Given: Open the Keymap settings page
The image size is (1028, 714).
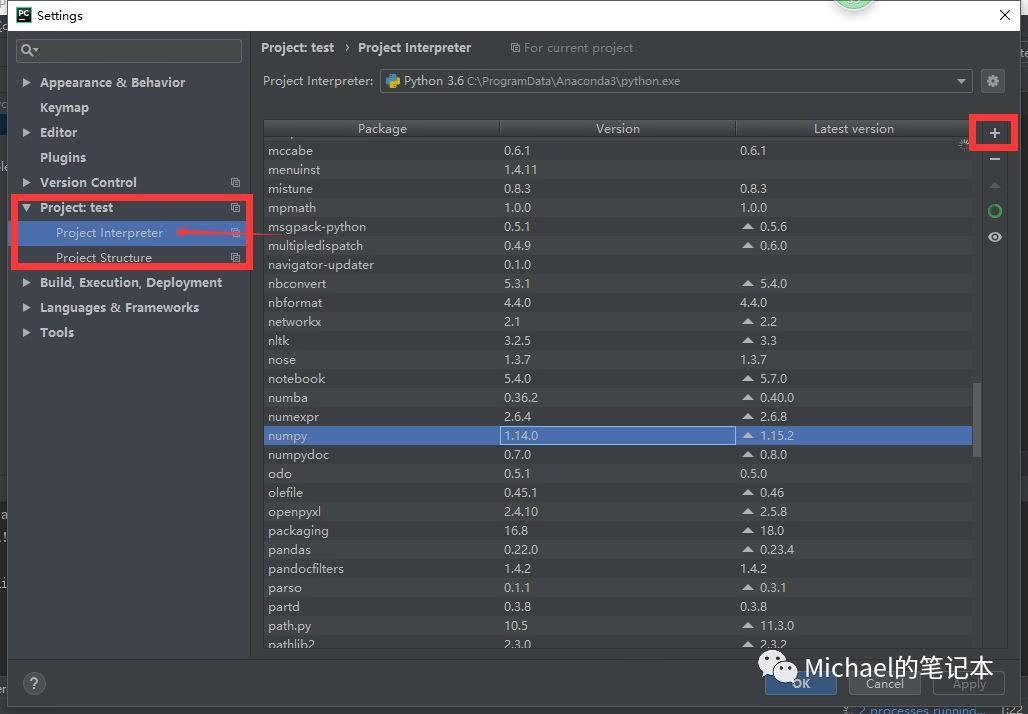Looking at the screenshot, I should click(64, 108).
